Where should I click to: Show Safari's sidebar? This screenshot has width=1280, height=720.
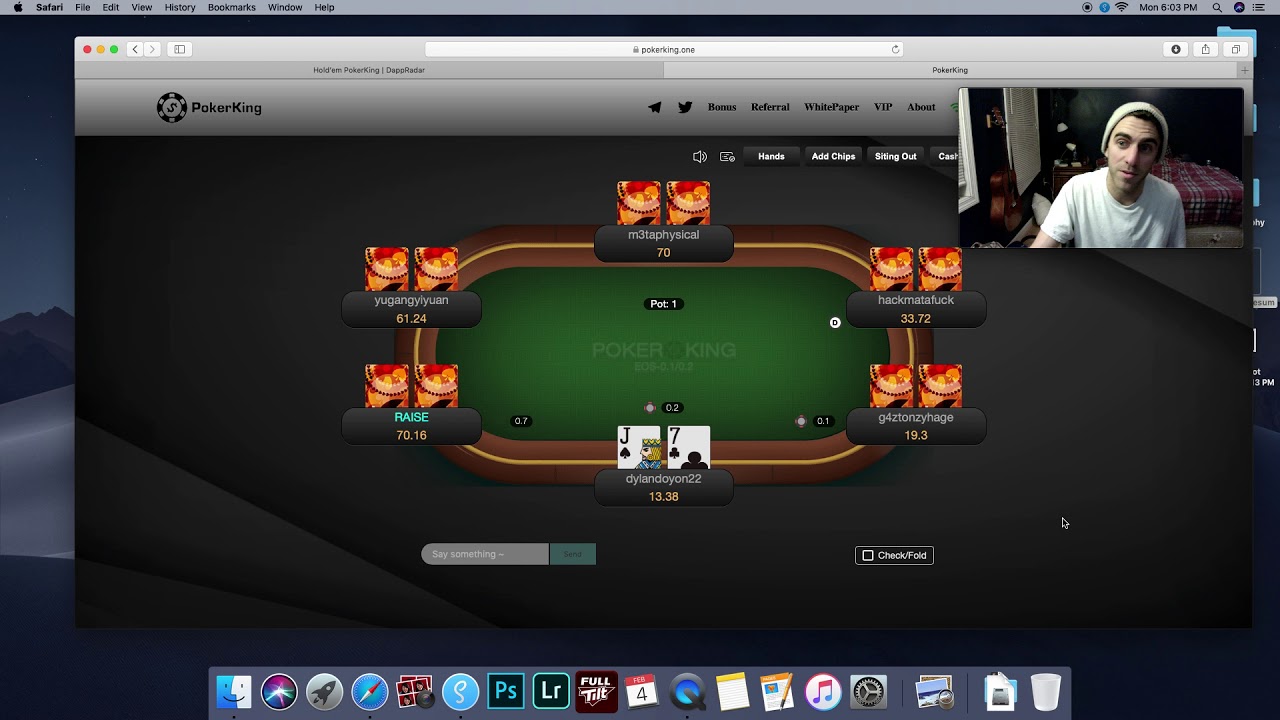tap(179, 49)
